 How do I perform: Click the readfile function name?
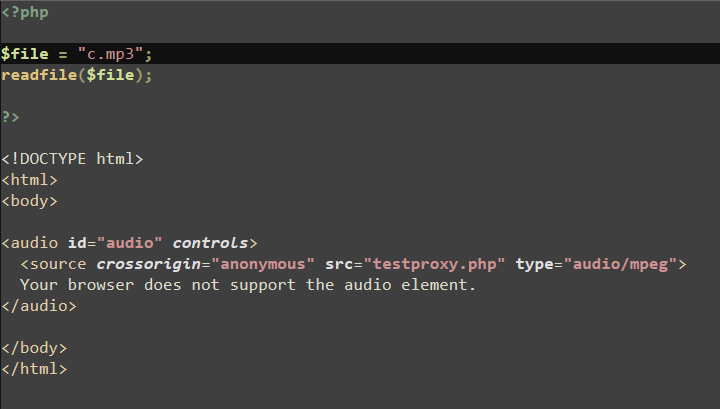point(39,75)
